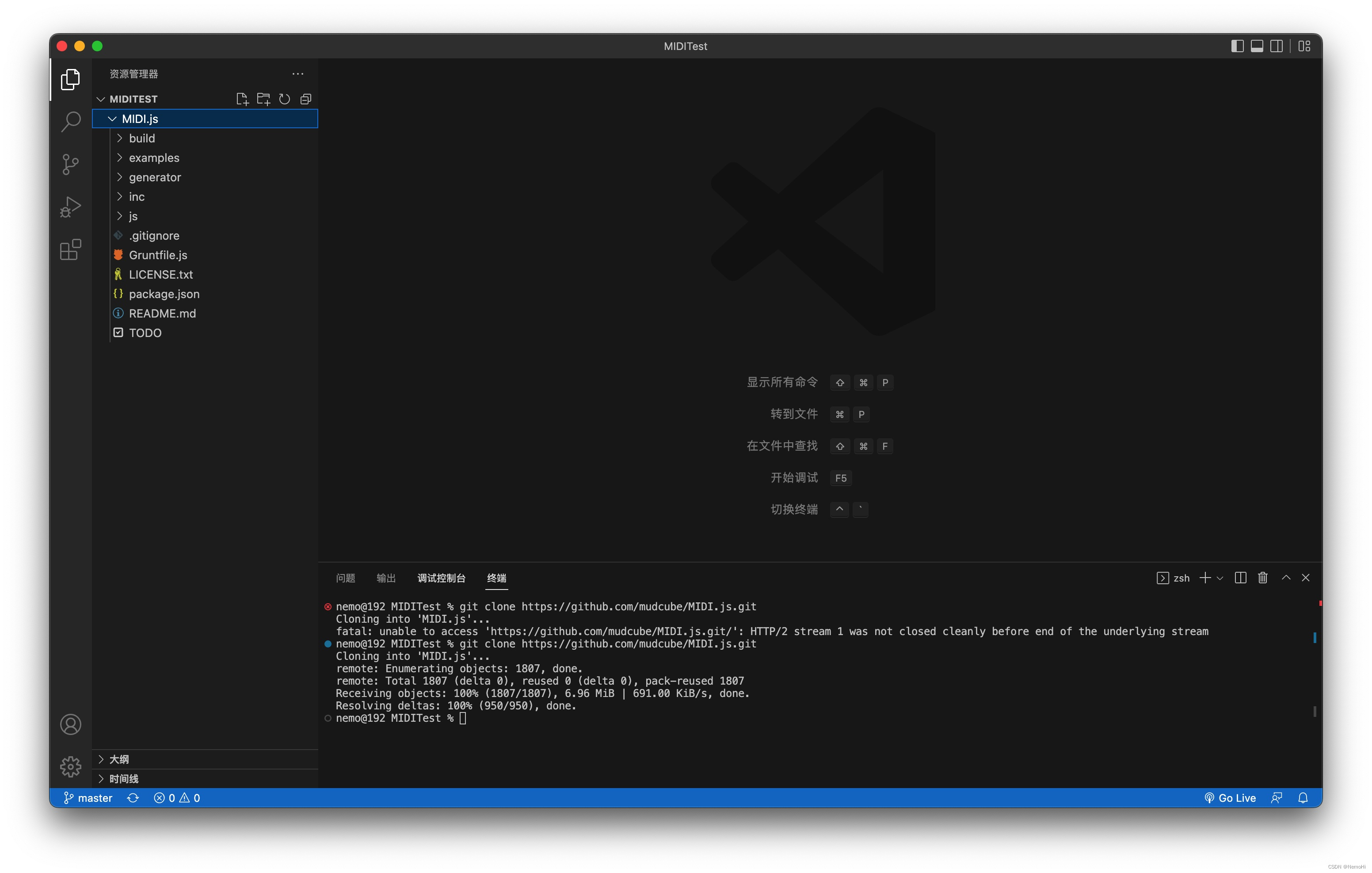Screen dimensions: 1372x873
Task: Toggle the primary sidebar visibility
Action: coord(1238,46)
